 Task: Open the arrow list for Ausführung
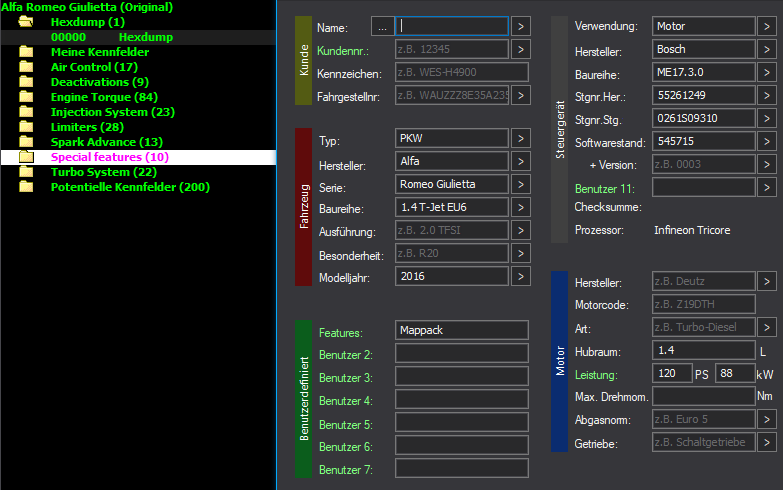click(x=520, y=230)
